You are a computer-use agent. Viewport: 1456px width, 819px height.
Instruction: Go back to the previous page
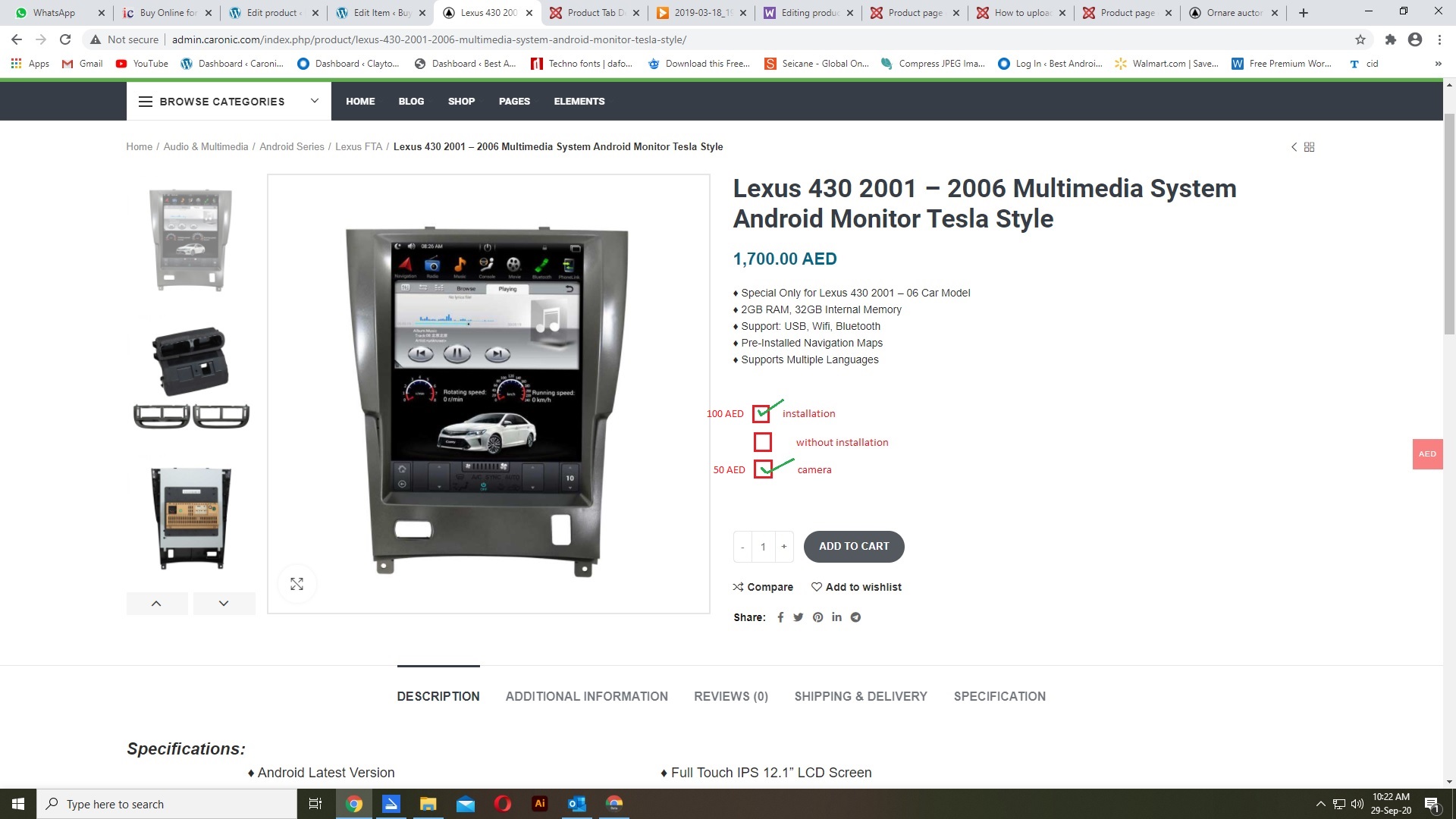pos(17,39)
